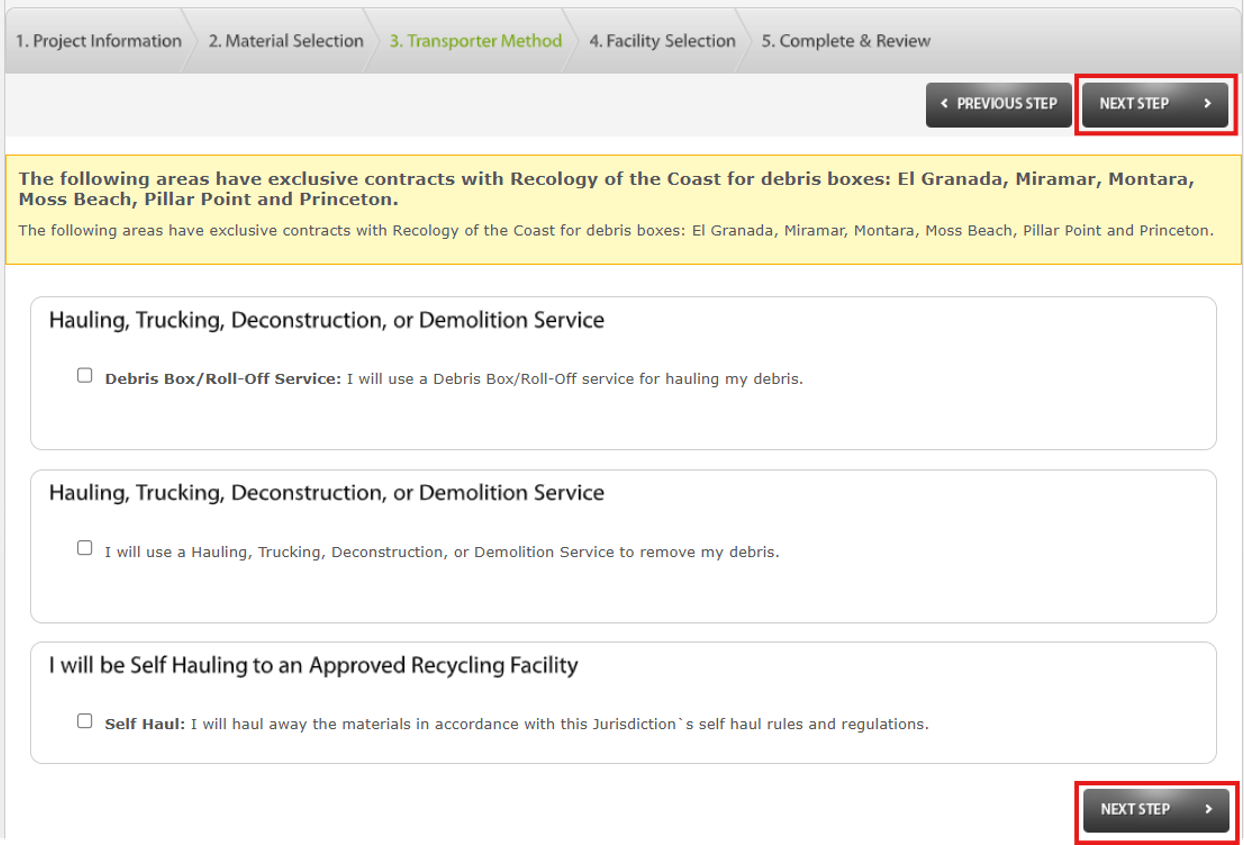Click the bold Recology exclusive contracts notice heading
Image resolution: width=1244 pixels, height=845 pixels.
(606, 189)
